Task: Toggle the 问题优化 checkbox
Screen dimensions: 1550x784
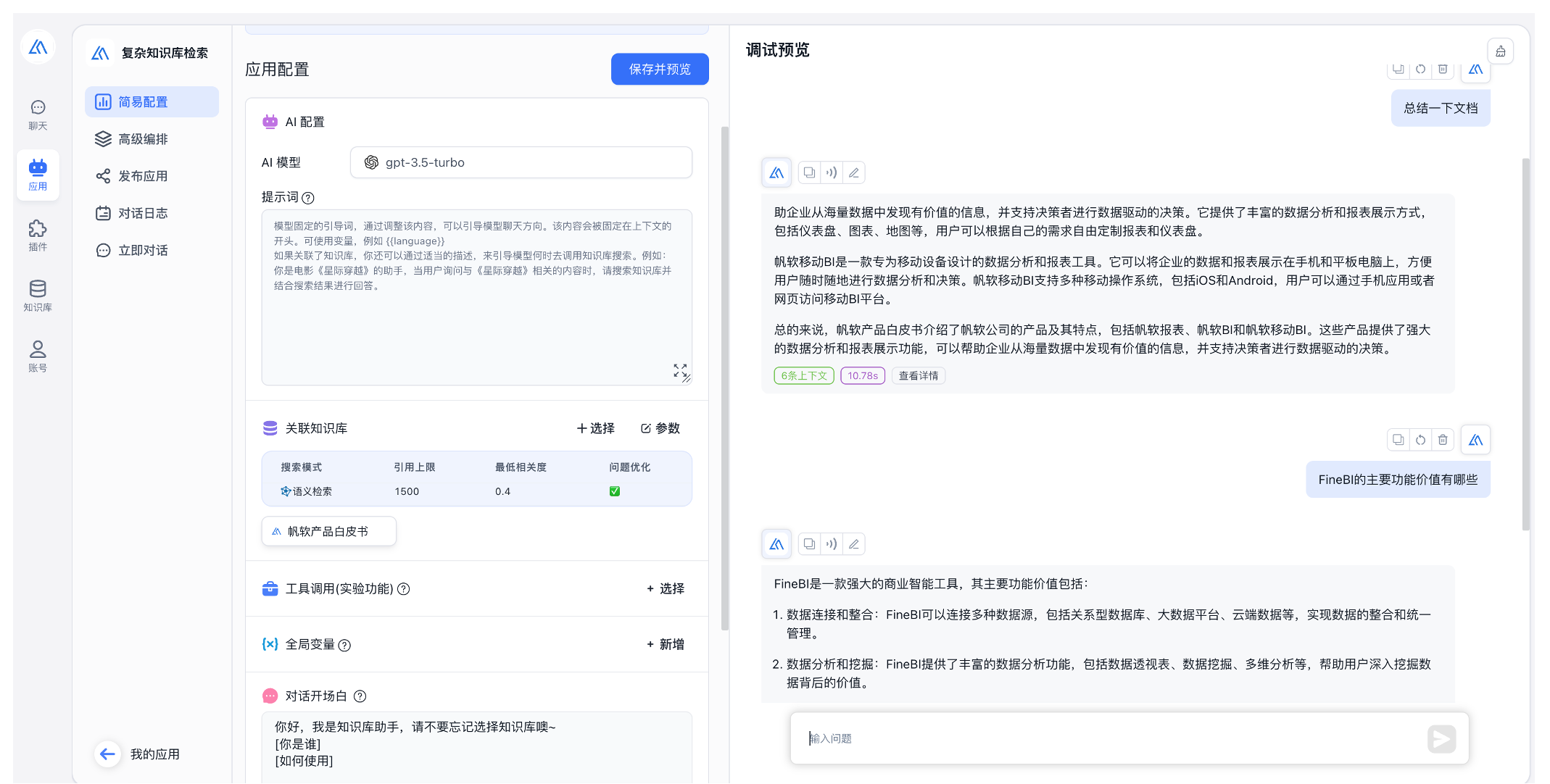Action: [615, 491]
